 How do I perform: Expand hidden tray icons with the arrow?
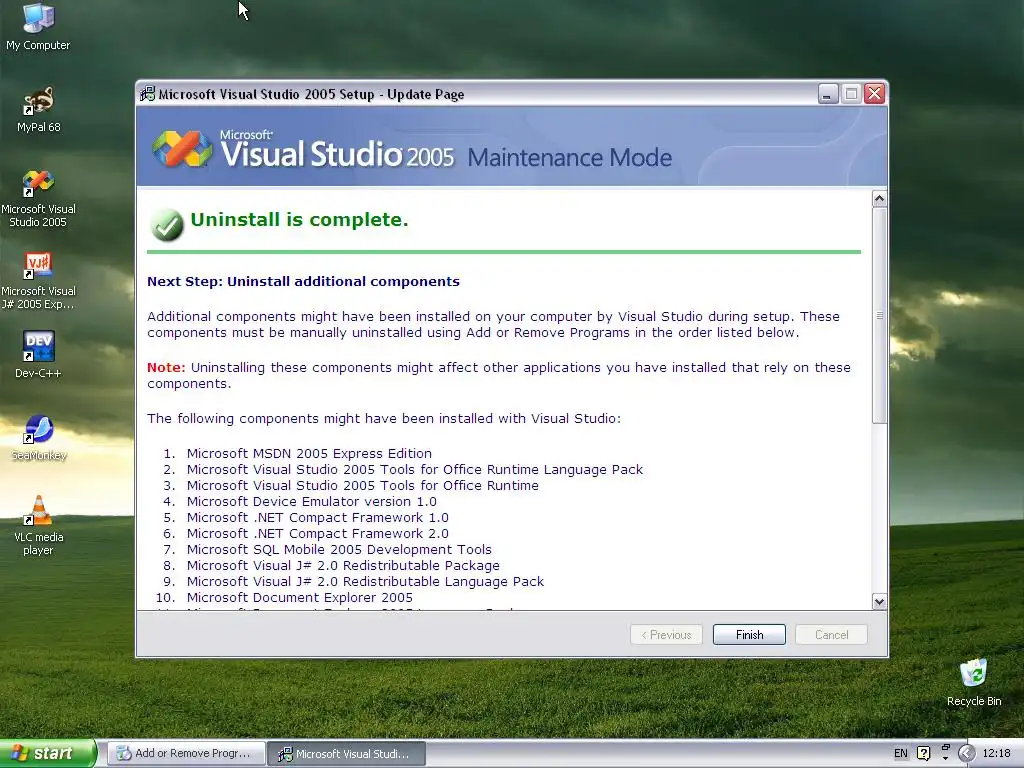tap(967, 754)
